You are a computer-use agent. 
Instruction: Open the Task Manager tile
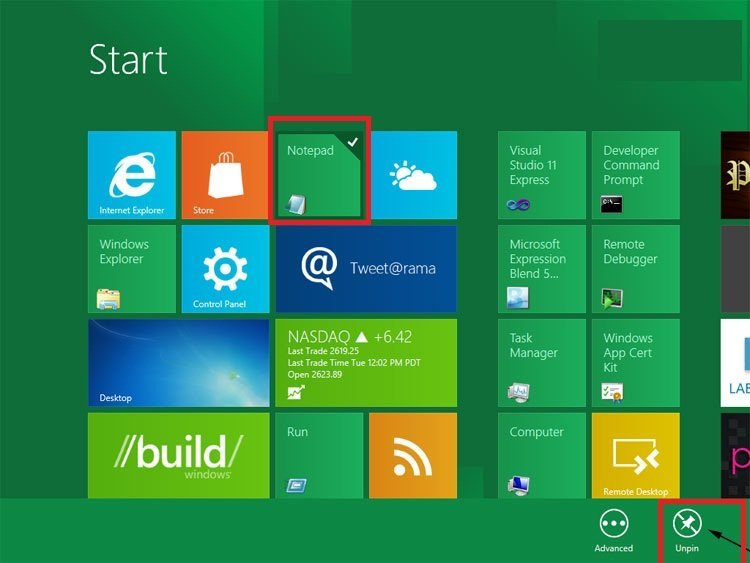541,363
